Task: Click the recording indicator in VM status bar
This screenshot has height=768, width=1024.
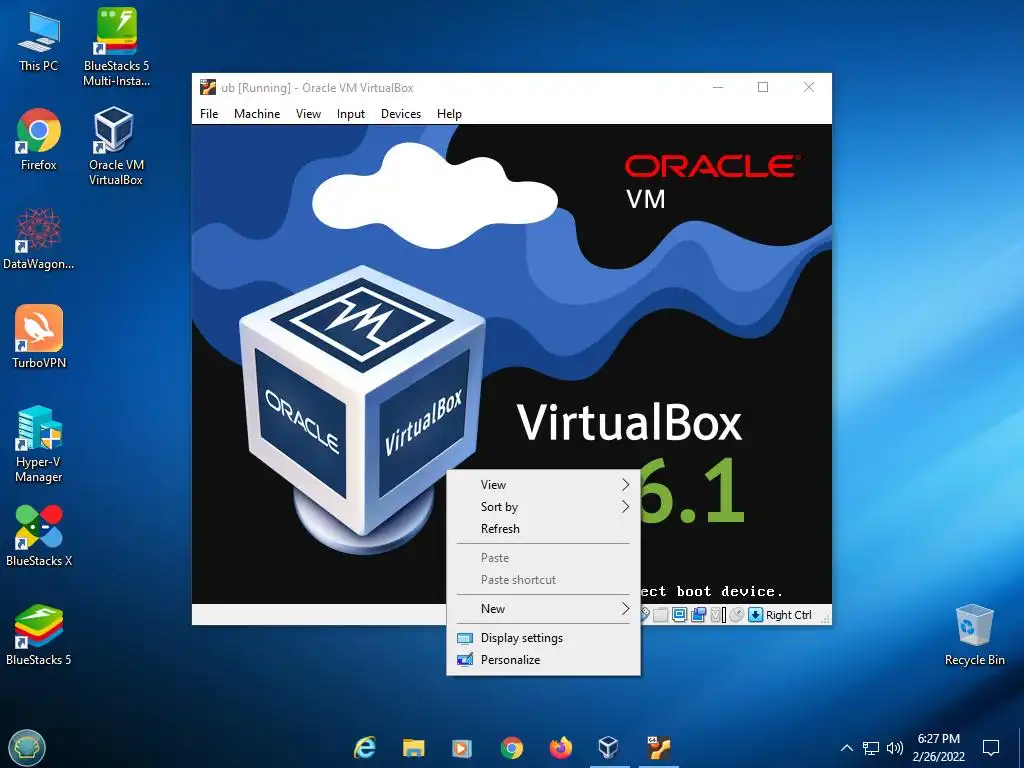Action: pos(698,615)
